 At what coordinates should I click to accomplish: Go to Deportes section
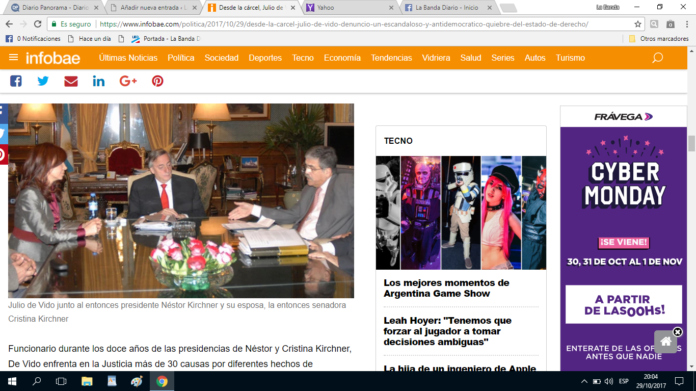pos(265,58)
